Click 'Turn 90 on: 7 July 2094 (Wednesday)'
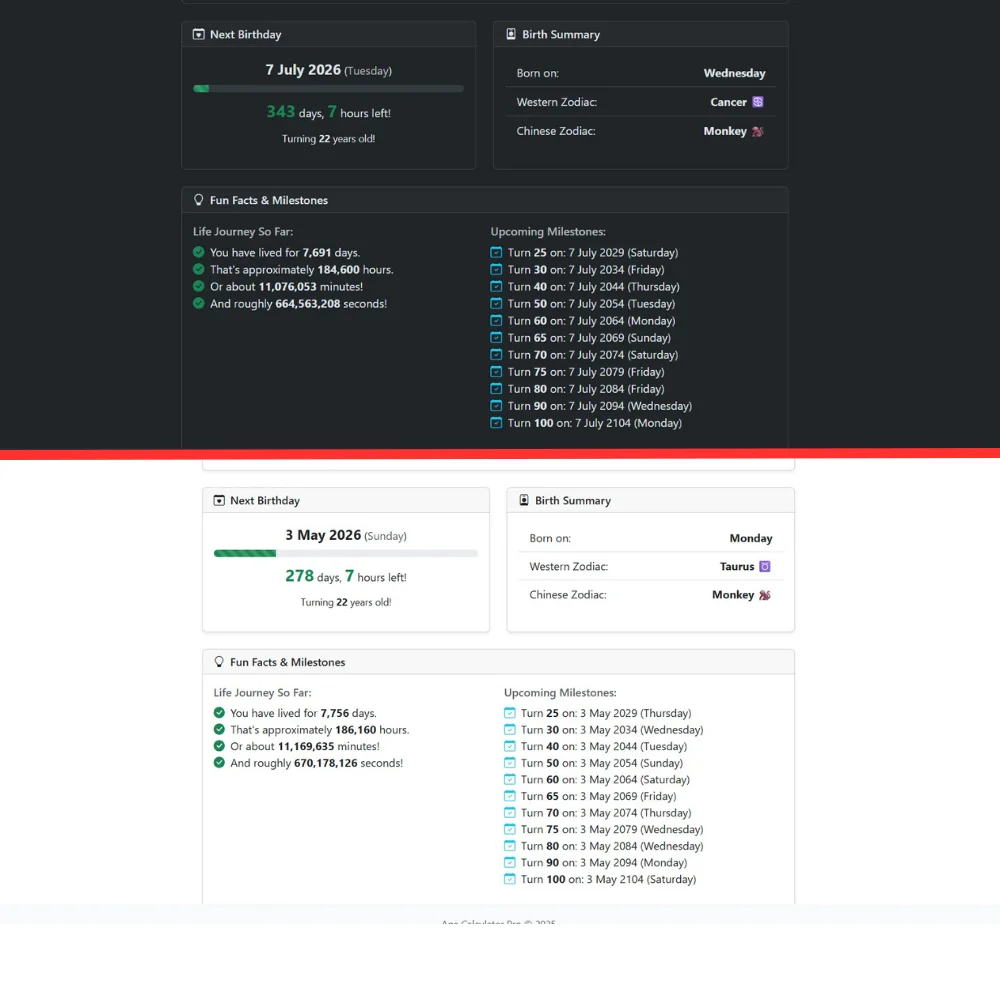The width and height of the screenshot is (1000, 1000). [599, 406]
